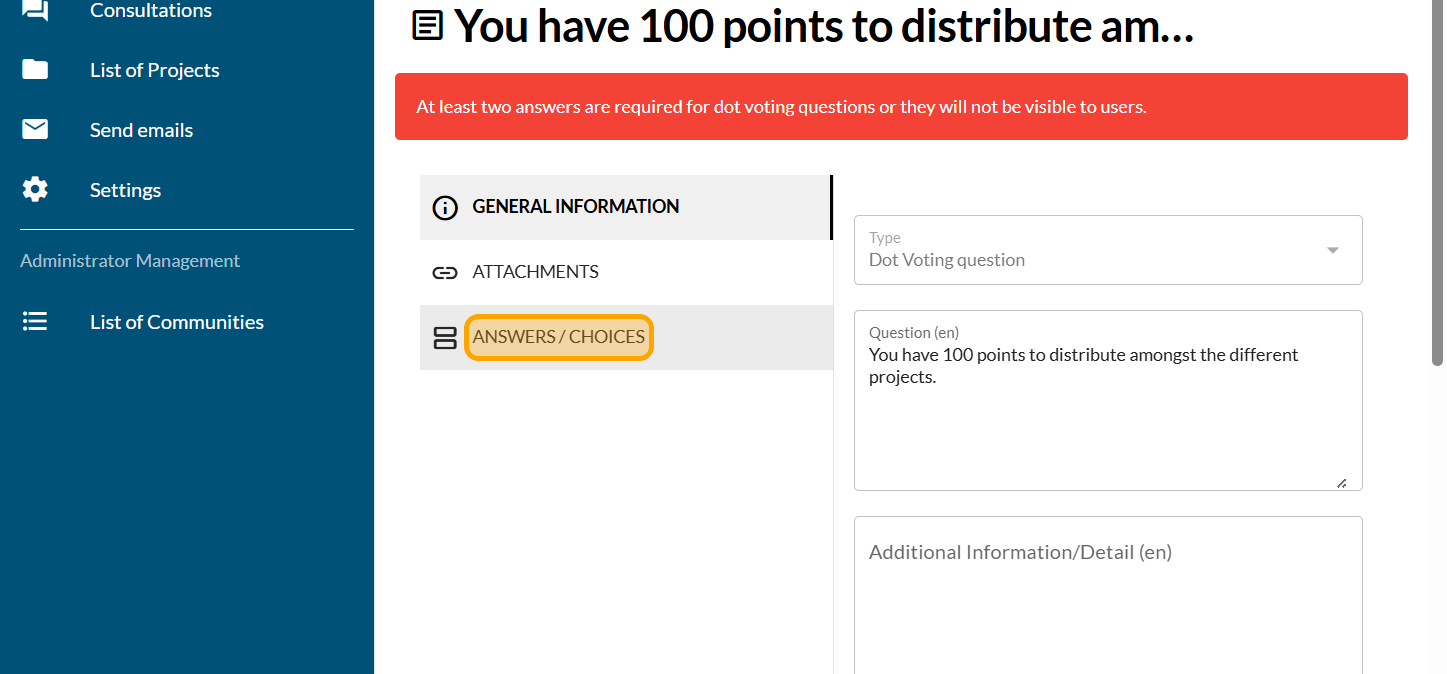Viewport: 1447px width, 674px height.
Task: Click into the Question (en) text area
Action: pos(1107,420)
